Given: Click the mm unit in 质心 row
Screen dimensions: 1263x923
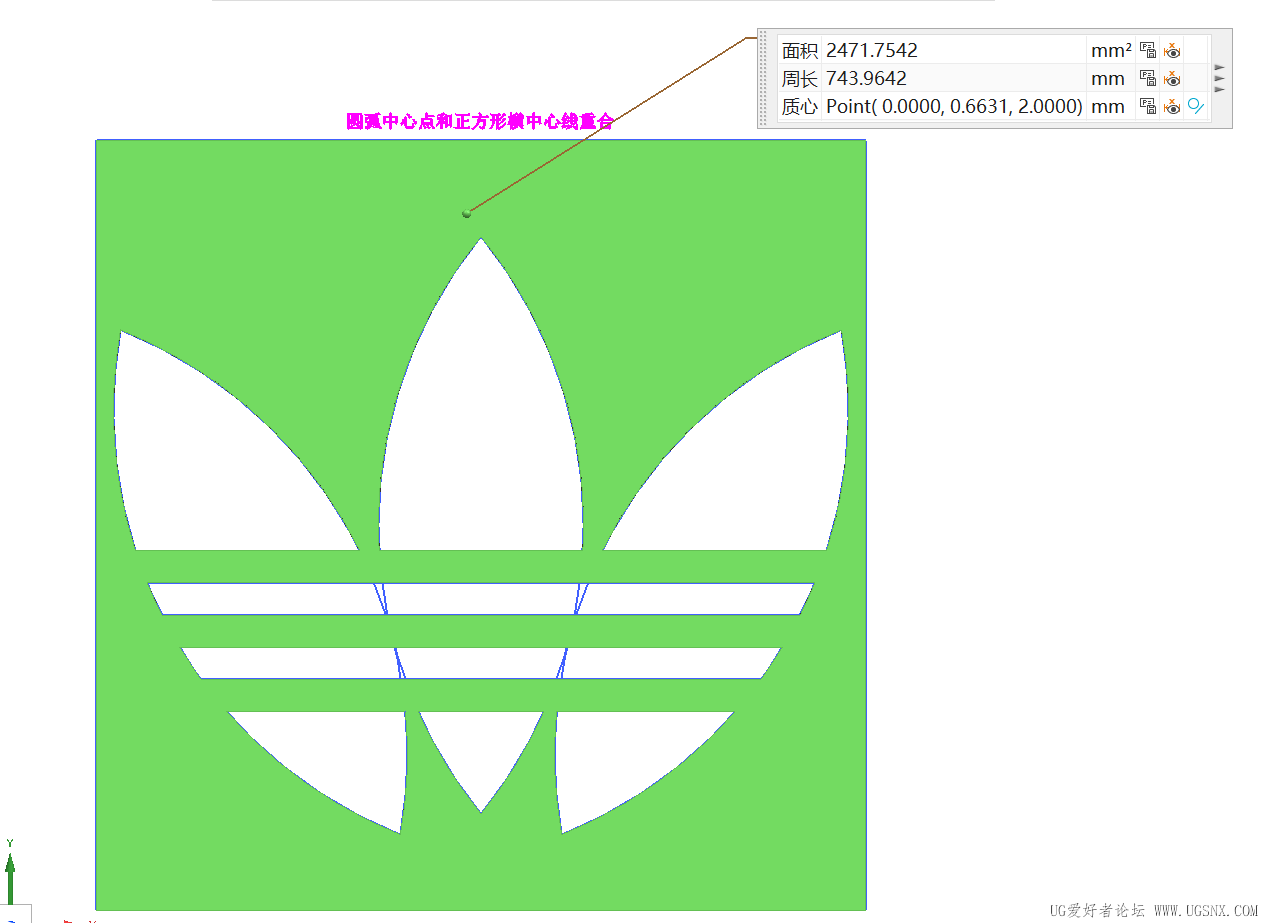Looking at the screenshot, I should [1108, 106].
